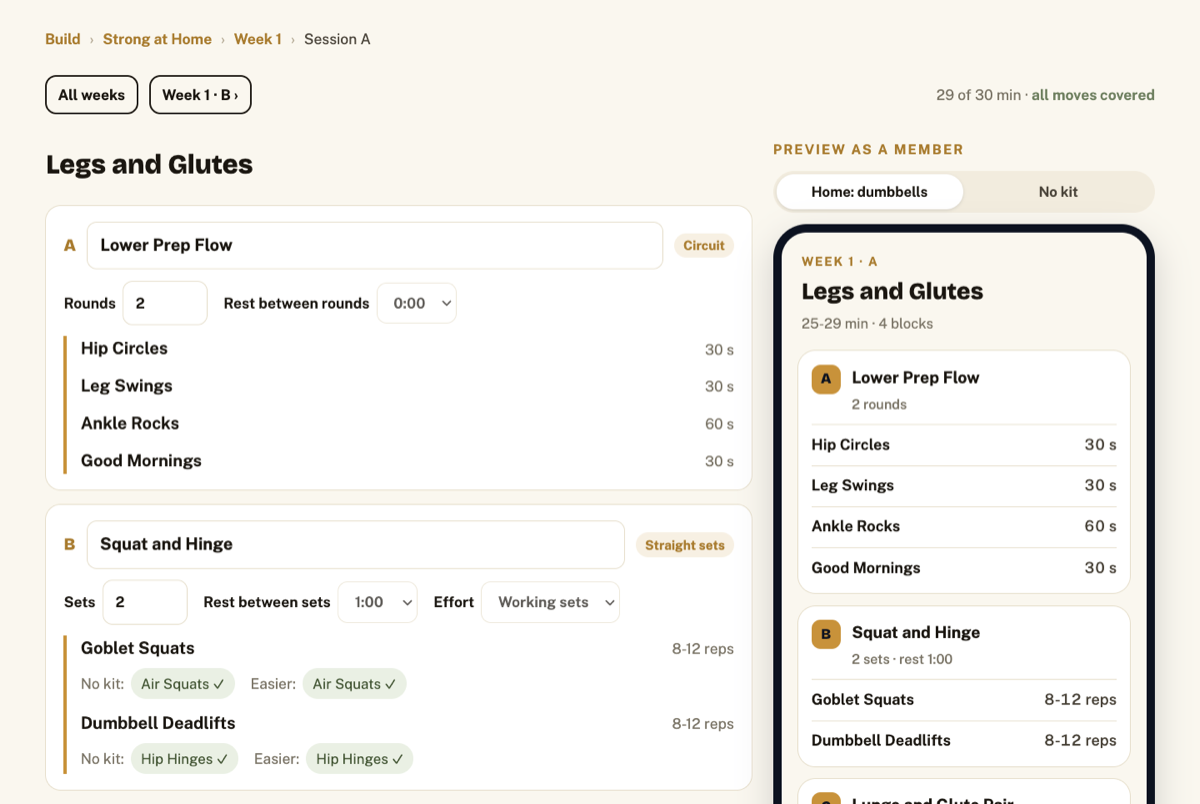Switch preview to No kit
This screenshot has width=1200, height=804.
click(x=1058, y=192)
